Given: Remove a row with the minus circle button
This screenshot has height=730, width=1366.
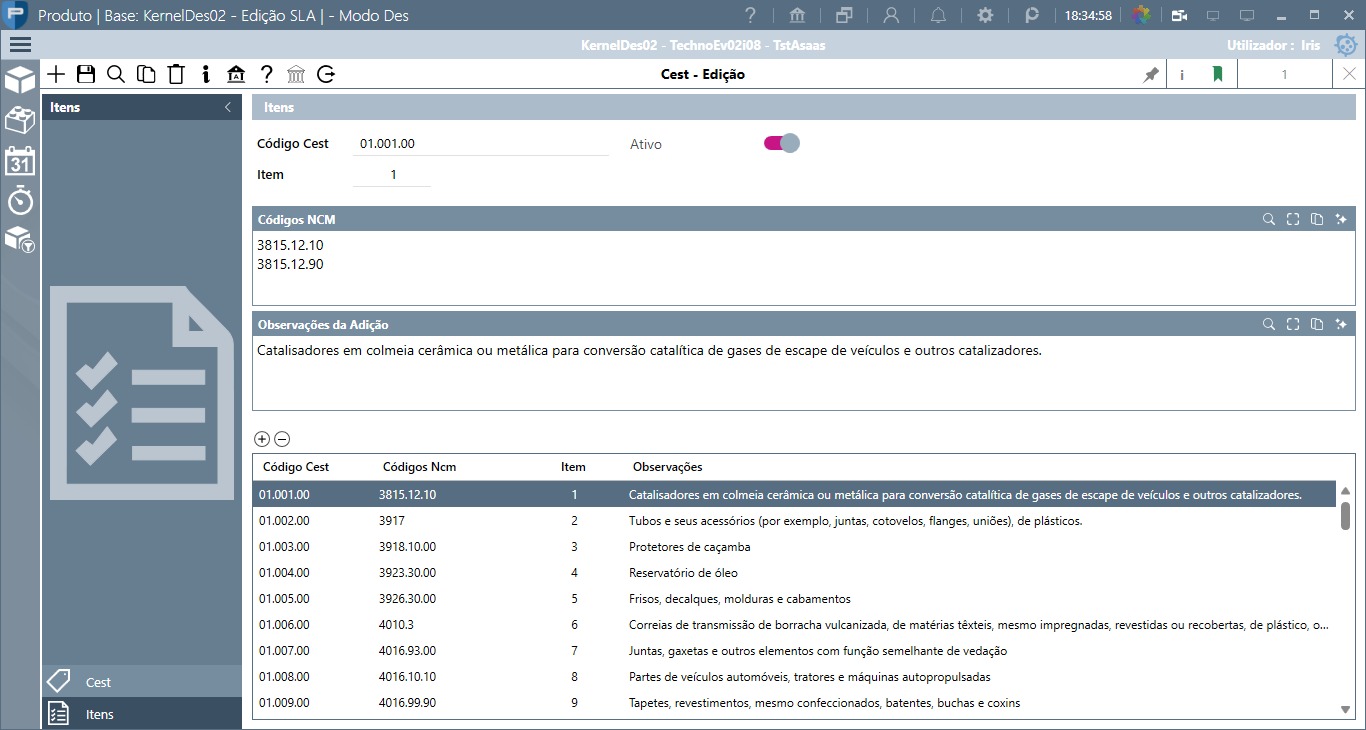Looking at the screenshot, I should [282, 439].
